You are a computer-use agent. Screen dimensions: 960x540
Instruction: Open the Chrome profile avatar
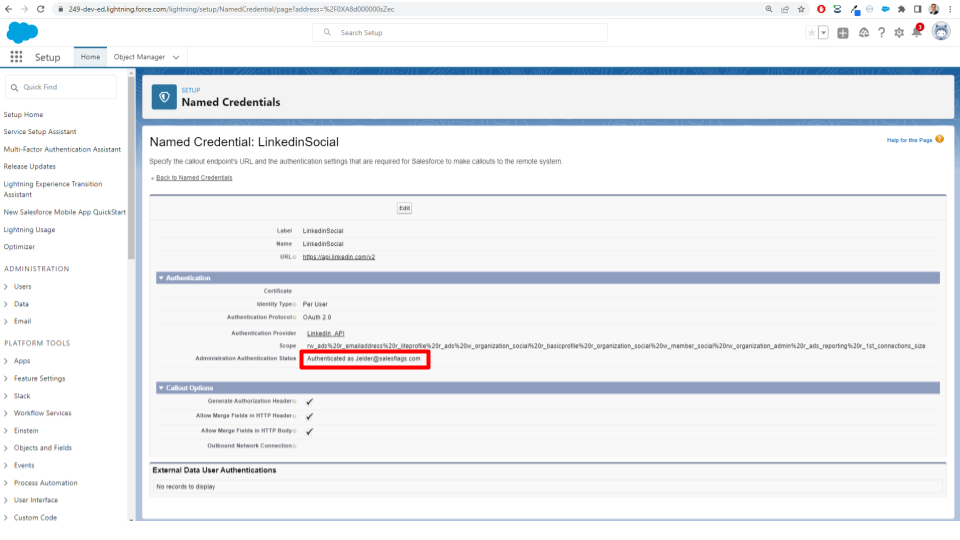(934, 9)
